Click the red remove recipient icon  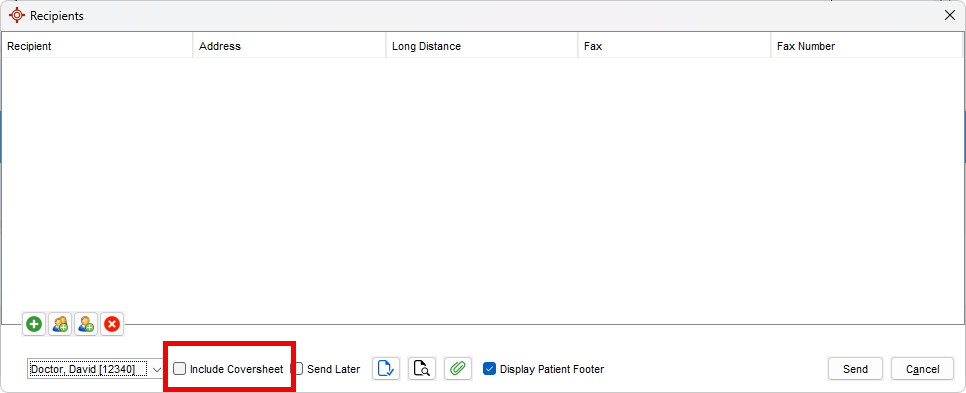point(112,324)
